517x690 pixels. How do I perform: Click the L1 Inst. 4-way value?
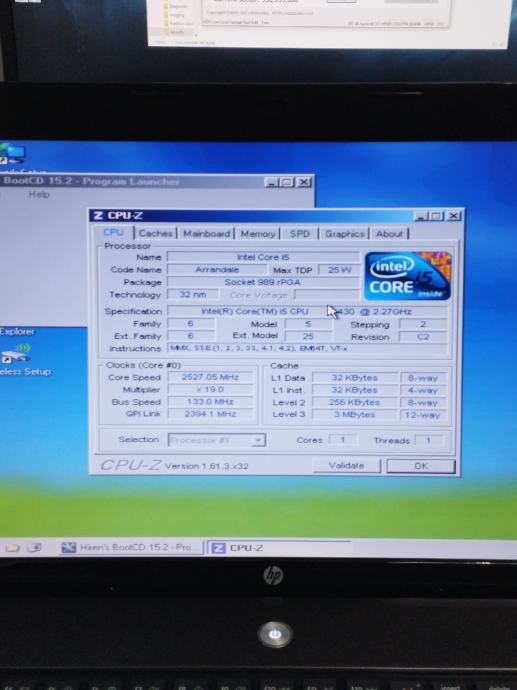tap(423, 390)
